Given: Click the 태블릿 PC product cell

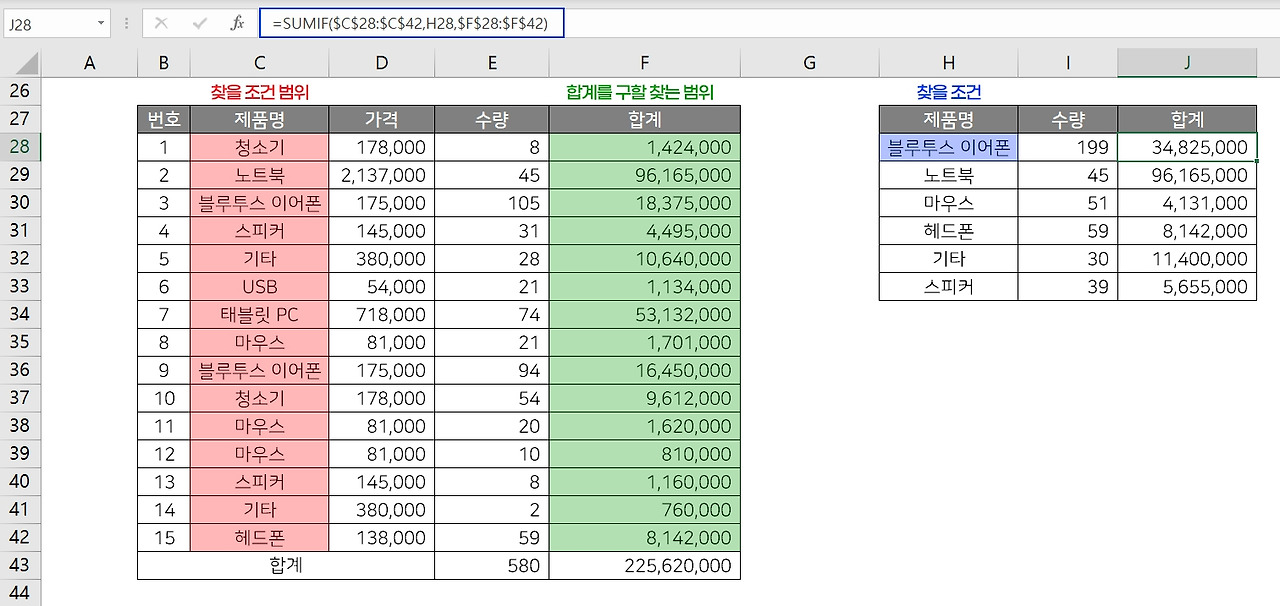Looking at the screenshot, I should 260,315.
